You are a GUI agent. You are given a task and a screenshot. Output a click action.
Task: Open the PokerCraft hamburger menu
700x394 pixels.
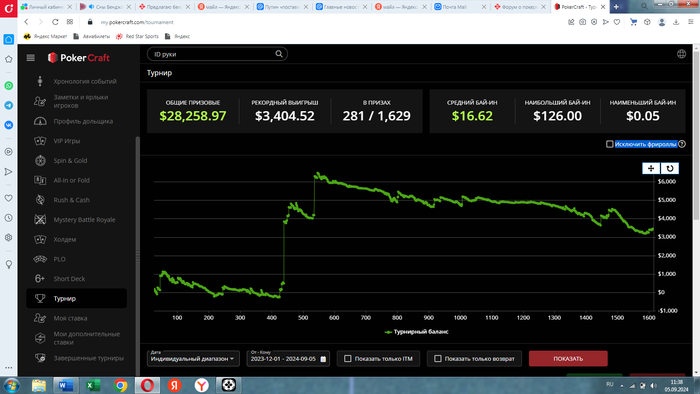[30, 58]
